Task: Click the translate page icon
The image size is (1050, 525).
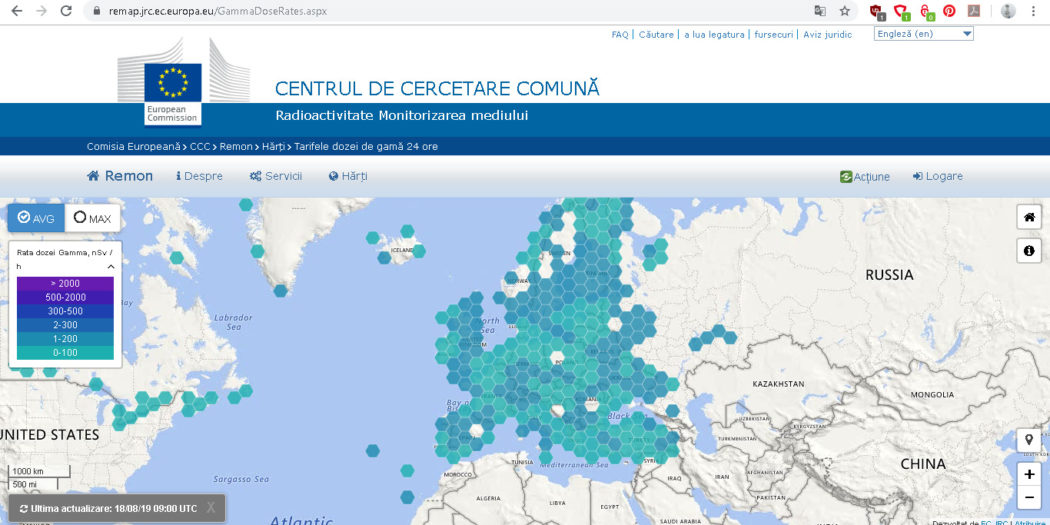Action: point(820,11)
